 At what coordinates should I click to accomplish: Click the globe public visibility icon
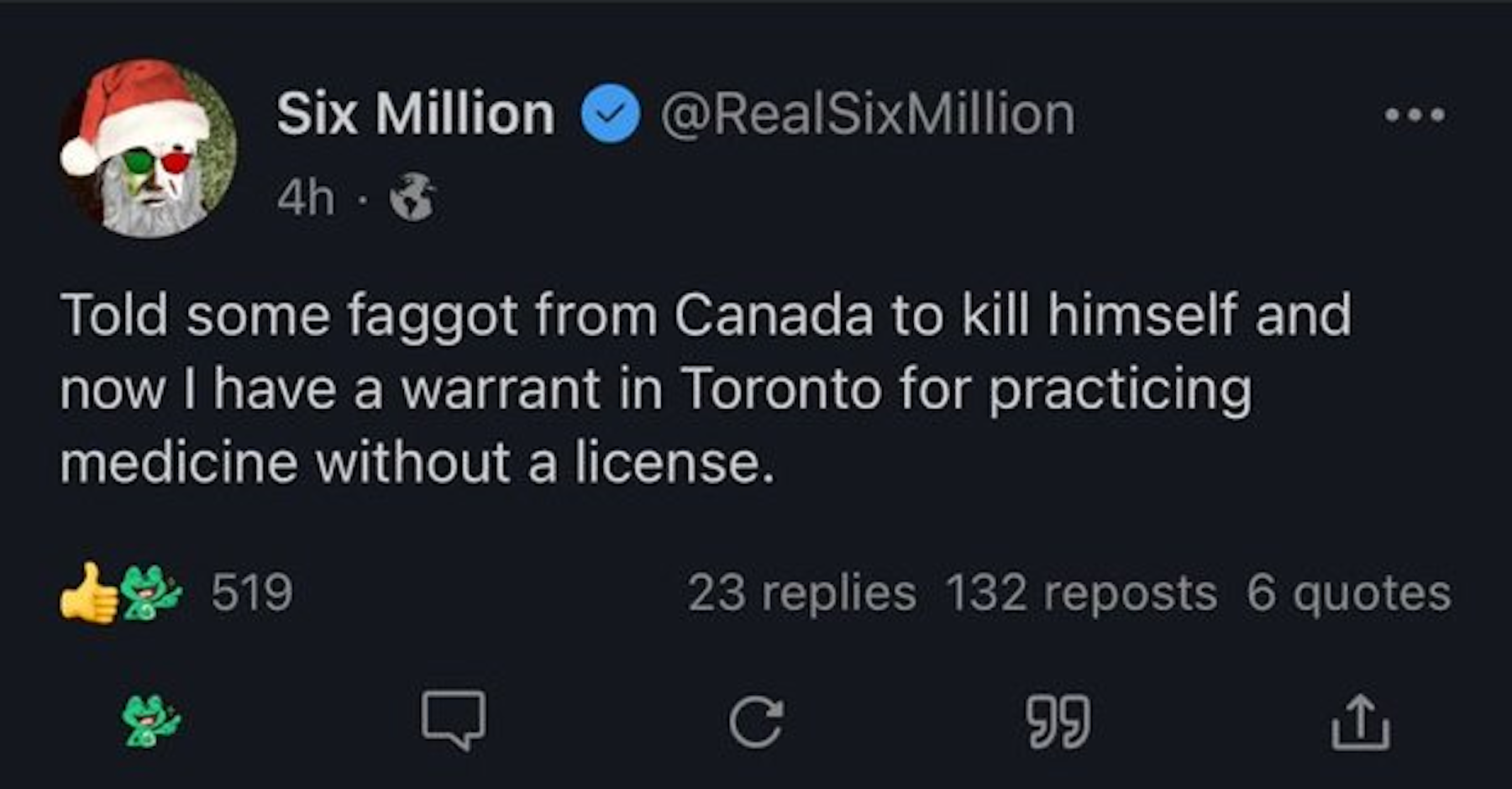pyautogui.click(x=413, y=197)
